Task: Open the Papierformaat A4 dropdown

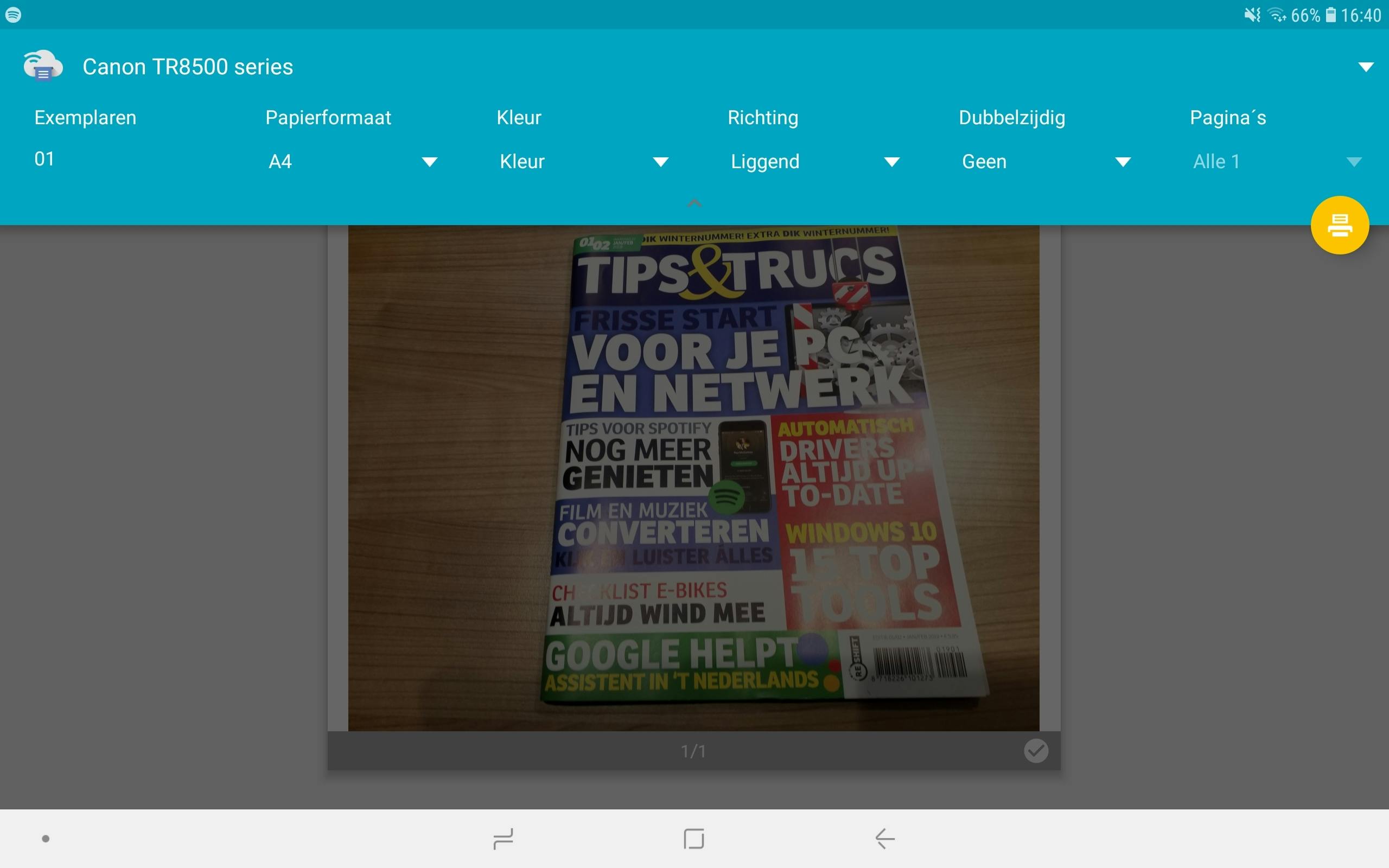Action: [x=353, y=162]
